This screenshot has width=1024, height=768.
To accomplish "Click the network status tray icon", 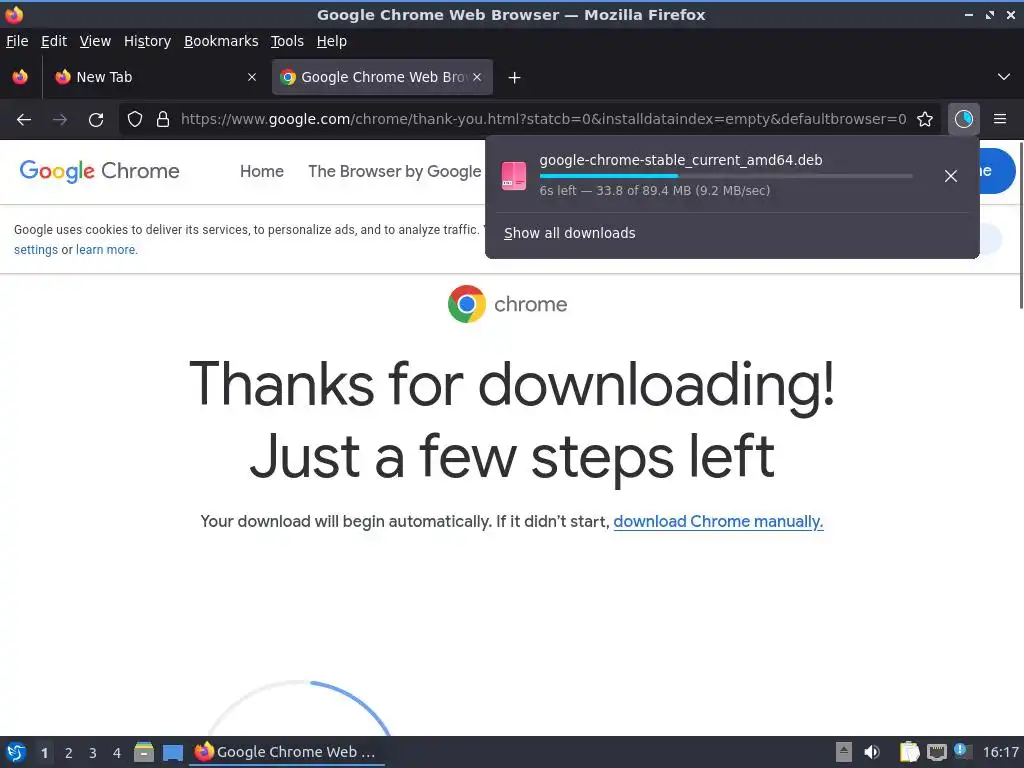I will click(x=936, y=752).
